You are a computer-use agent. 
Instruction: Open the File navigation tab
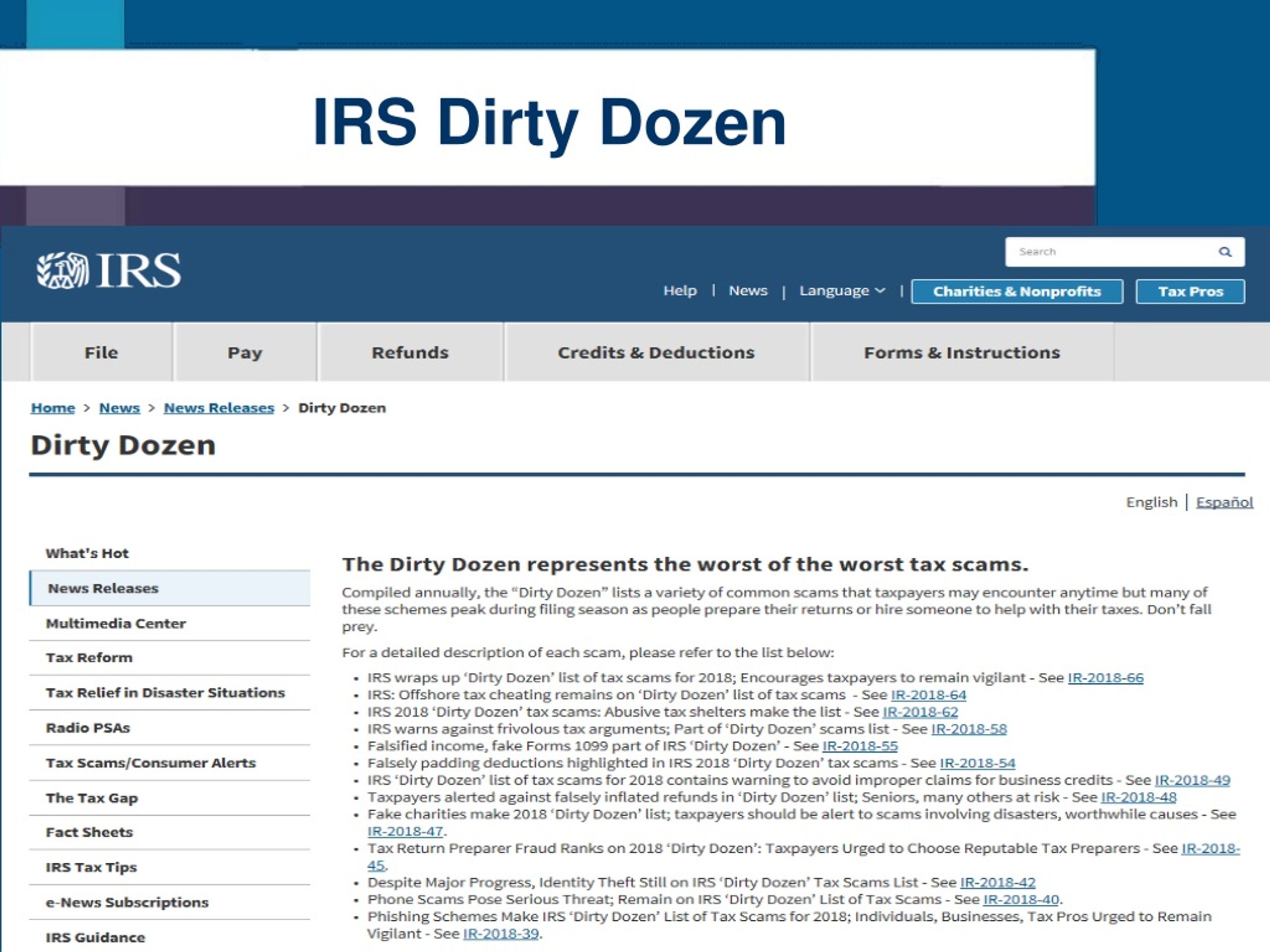click(x=102, y=353)
